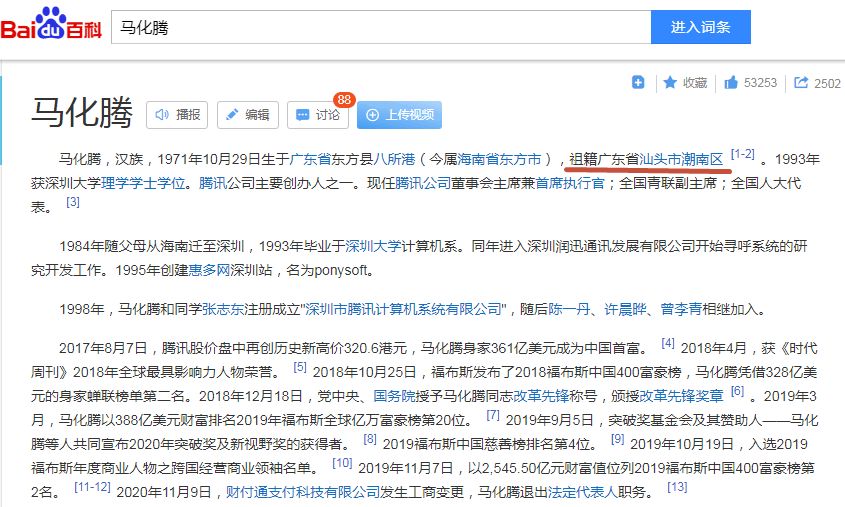
Task: Open the 国务院 link
Action: [394, 397]
